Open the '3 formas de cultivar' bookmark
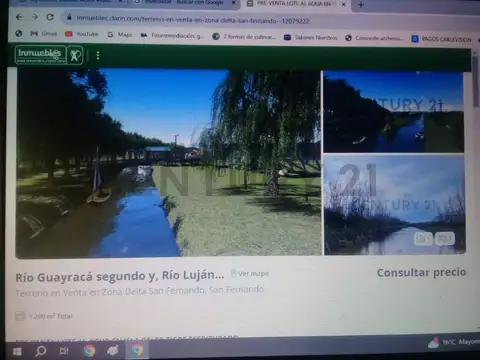 [244, 37]
